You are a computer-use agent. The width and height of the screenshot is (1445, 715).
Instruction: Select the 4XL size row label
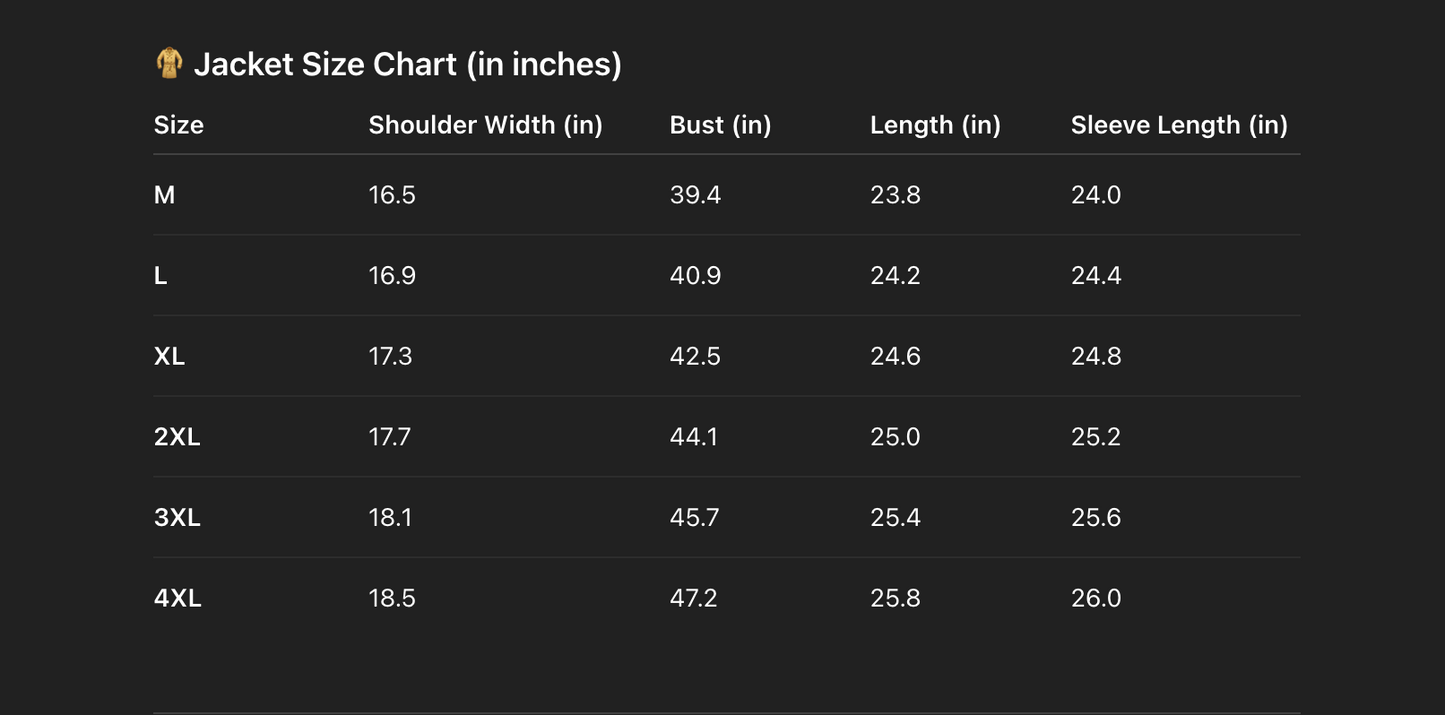click(x=178, y=598)
